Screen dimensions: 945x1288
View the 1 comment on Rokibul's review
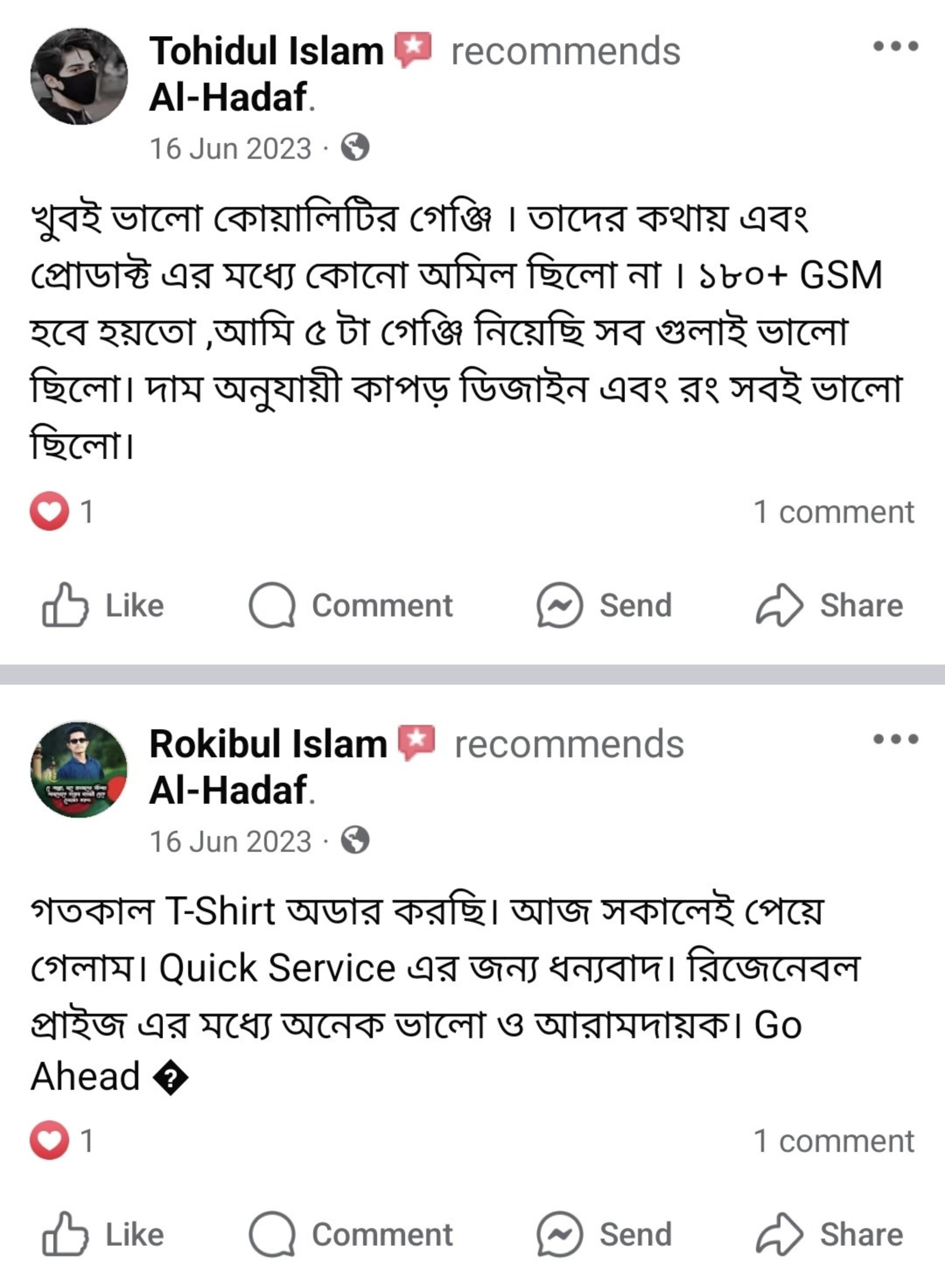click(x=833, y=1141)
